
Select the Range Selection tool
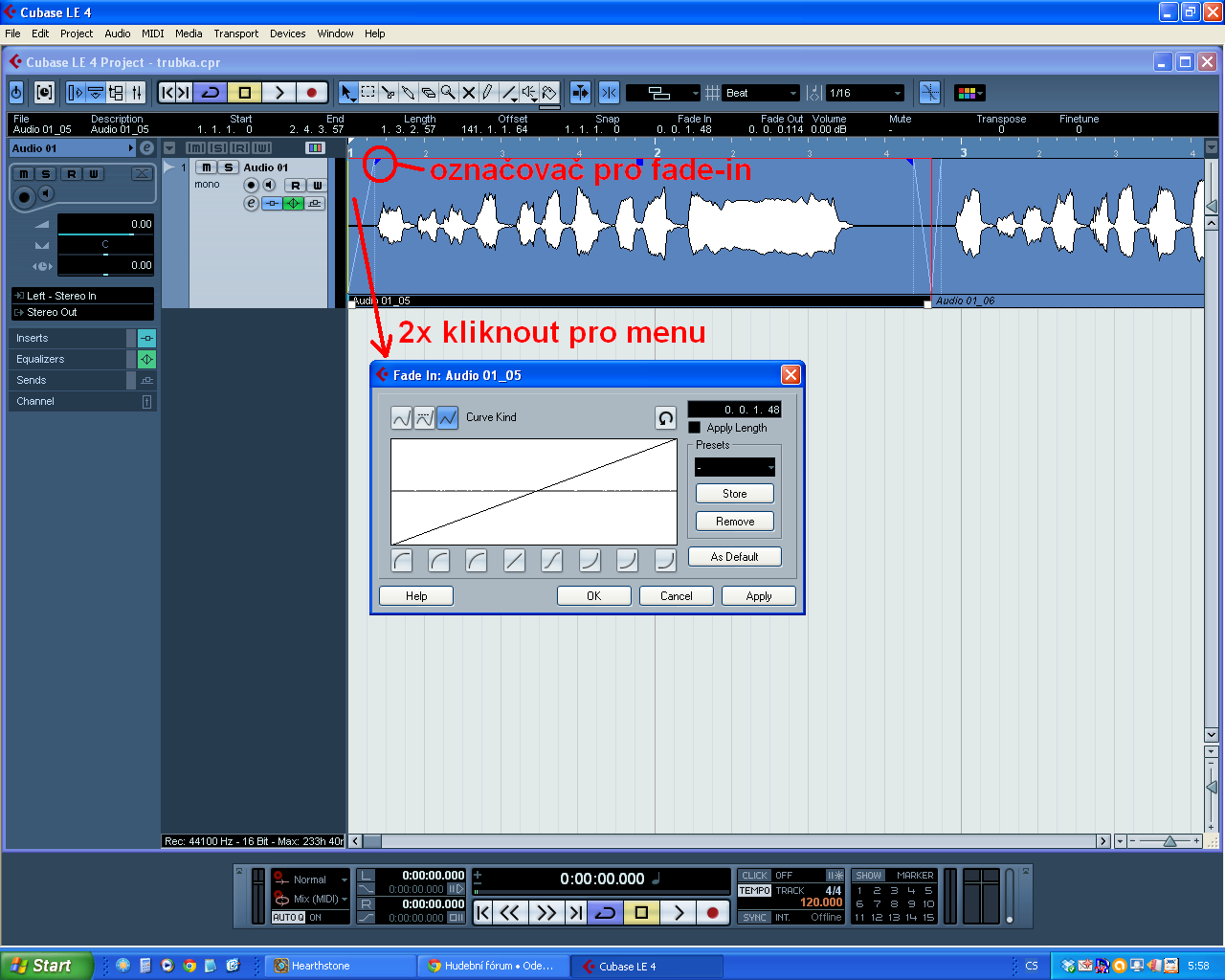coord(367,93)
